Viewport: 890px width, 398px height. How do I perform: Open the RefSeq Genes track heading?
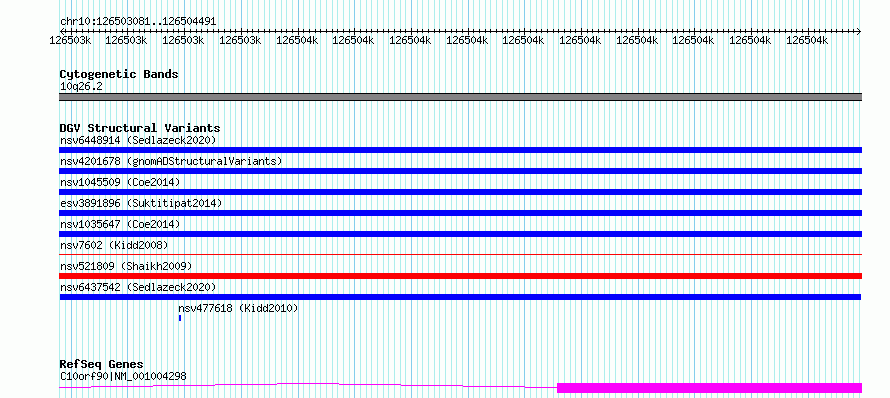coord(102,364)
